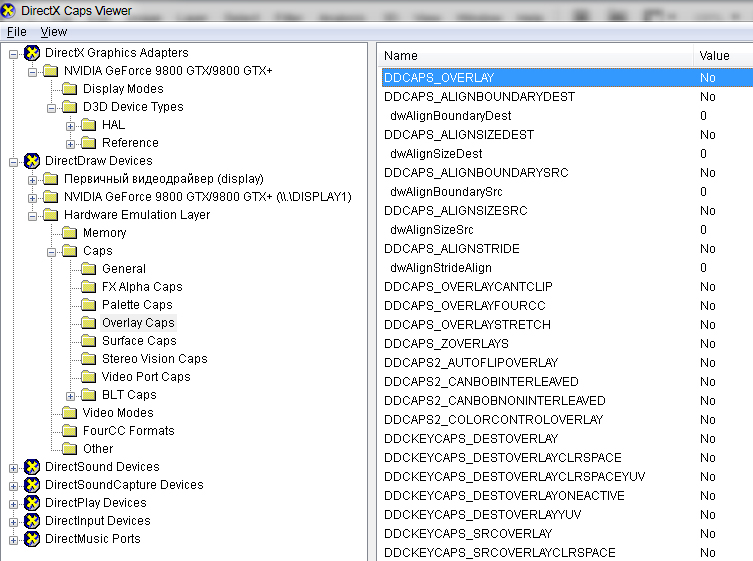Viewport: 753px width, 561px height.
Task: Open the View menu
Action: 54,32
